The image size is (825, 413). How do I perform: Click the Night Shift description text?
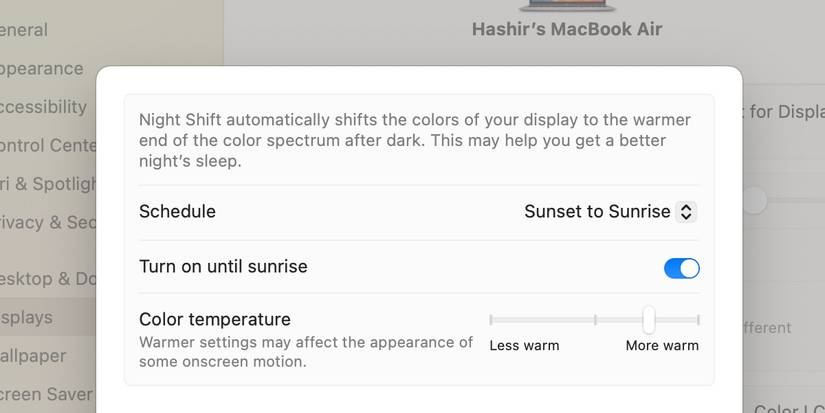(x=415, y=140)
